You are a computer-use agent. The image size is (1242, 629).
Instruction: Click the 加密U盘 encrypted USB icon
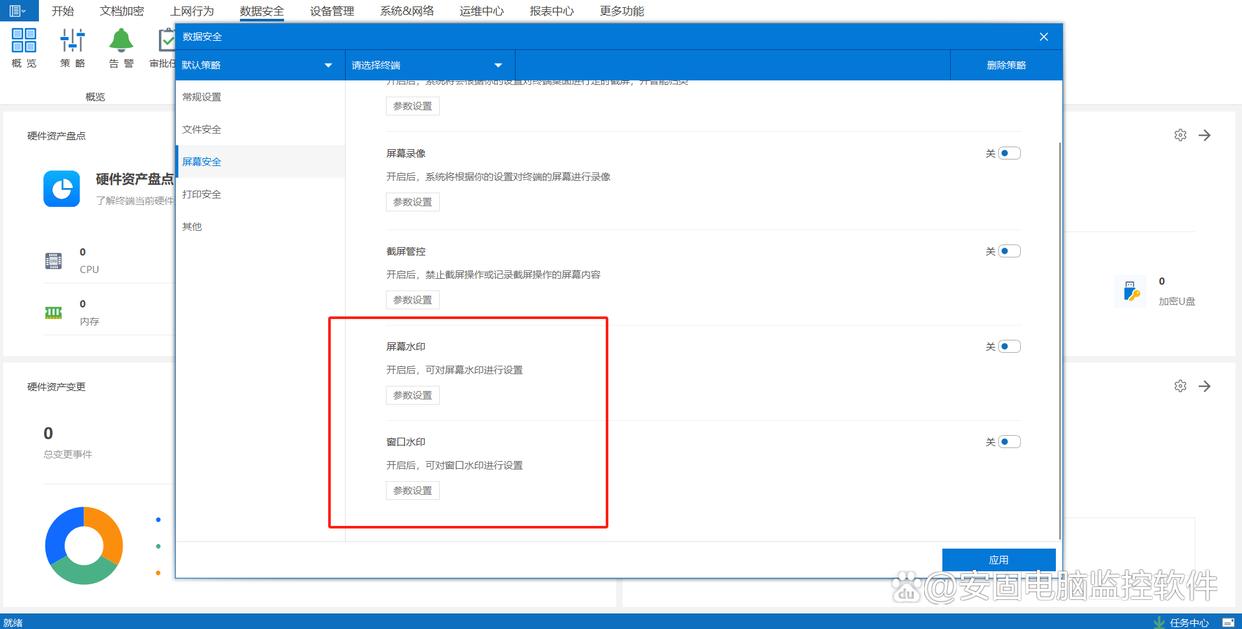pos(1130,291)
